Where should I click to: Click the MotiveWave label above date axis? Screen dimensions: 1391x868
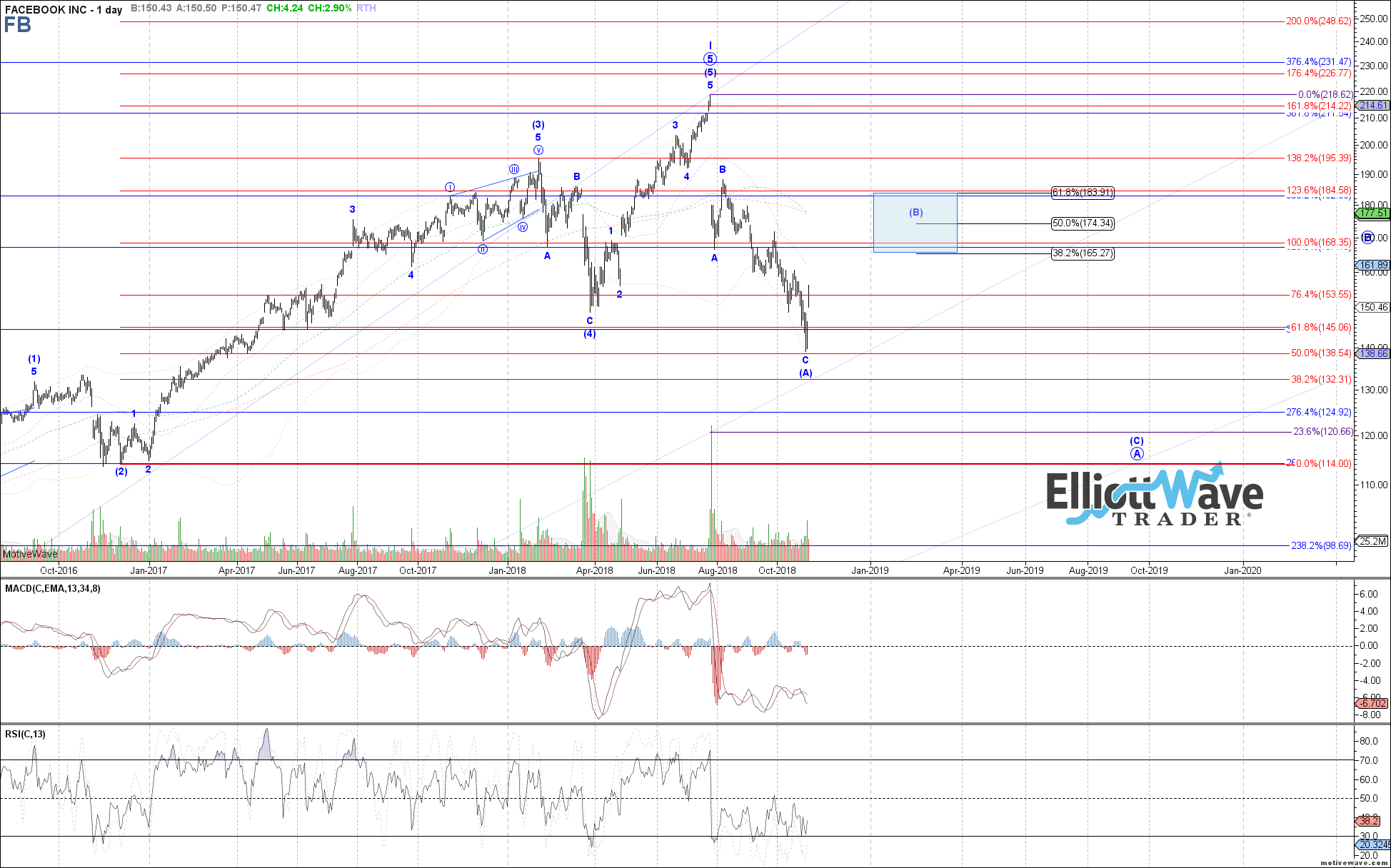(30, 554)
